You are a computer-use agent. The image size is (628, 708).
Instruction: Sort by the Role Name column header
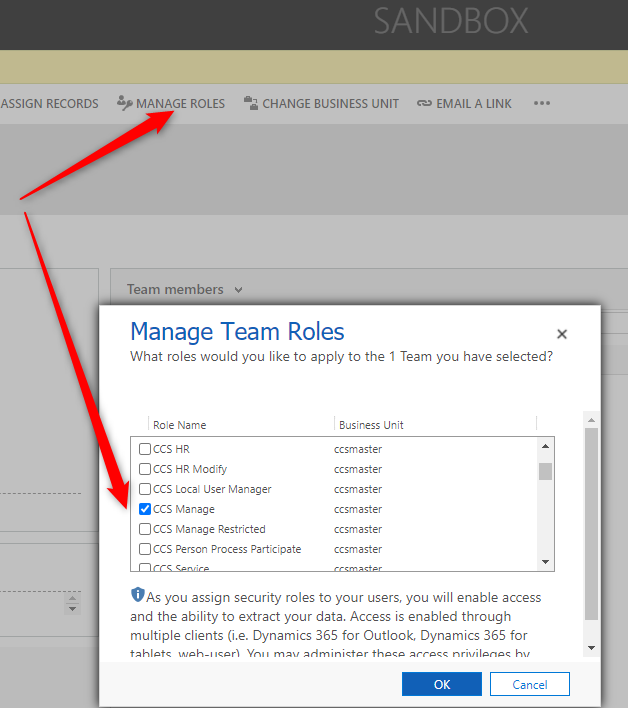point(178,425)
